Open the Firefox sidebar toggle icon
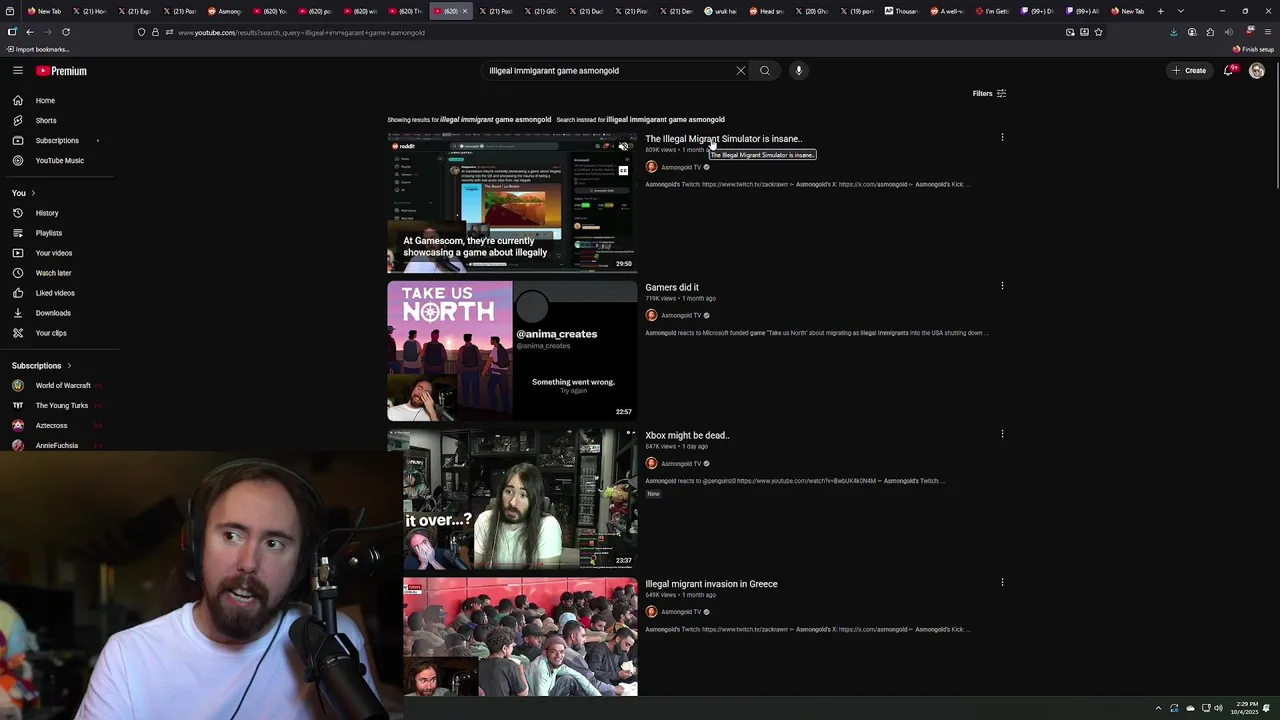Viewport: 1280px width, 720px height. pos(12,32)
